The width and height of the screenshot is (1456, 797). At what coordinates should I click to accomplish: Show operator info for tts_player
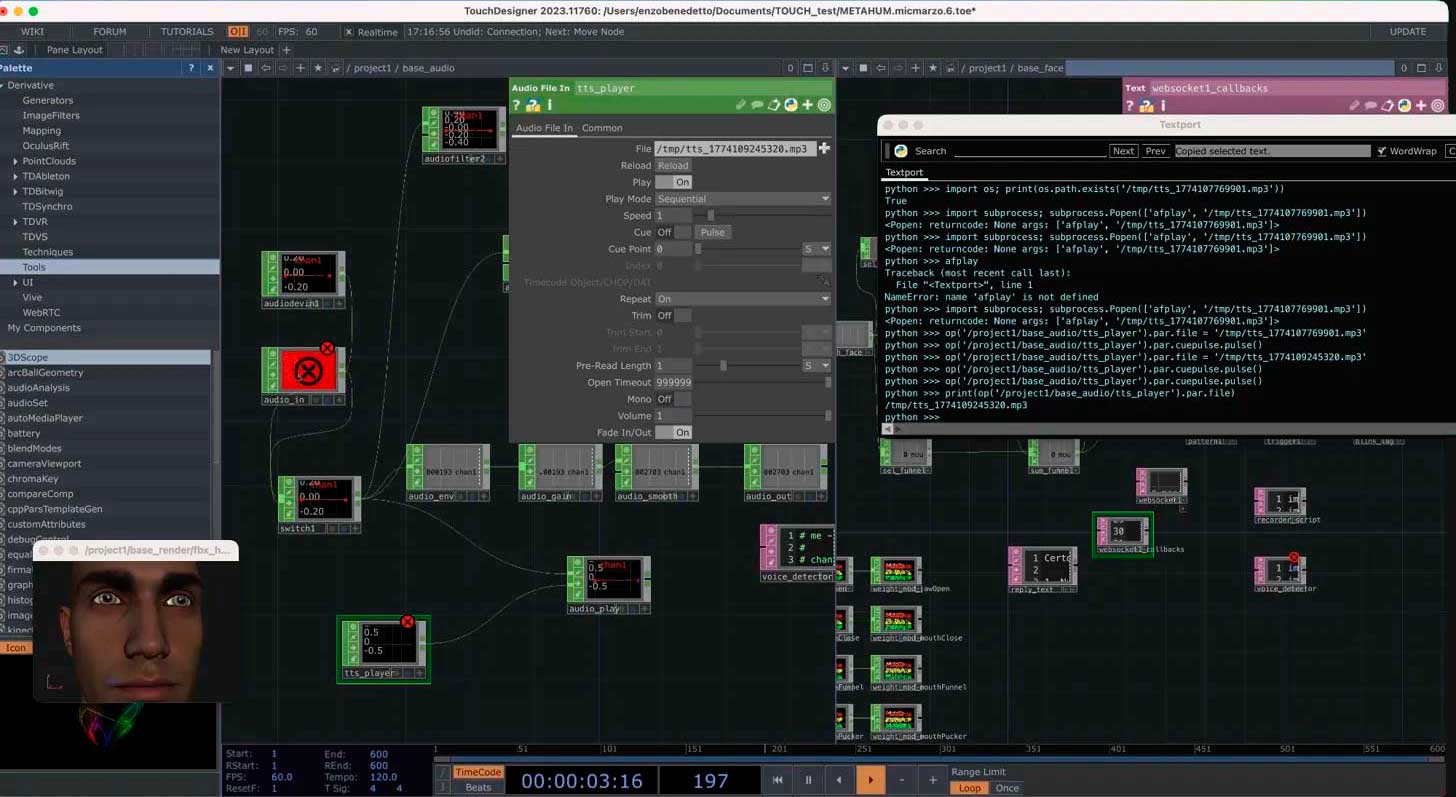(549, 105)
